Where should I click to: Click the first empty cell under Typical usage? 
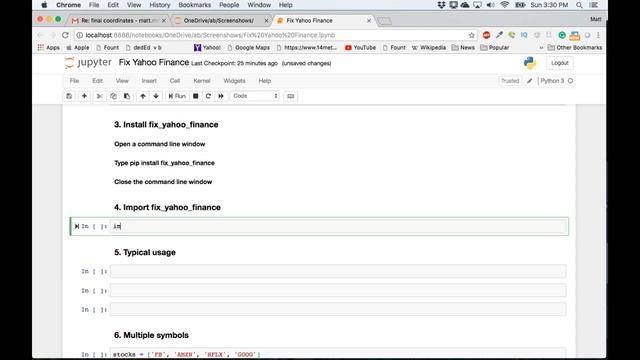(338, 271)
